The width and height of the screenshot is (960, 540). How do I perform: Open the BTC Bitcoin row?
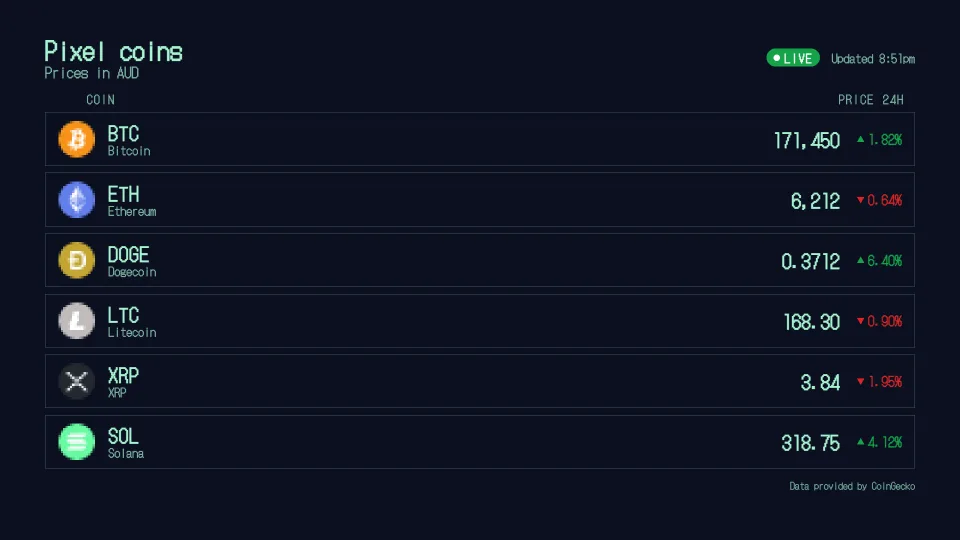[480, 139]
